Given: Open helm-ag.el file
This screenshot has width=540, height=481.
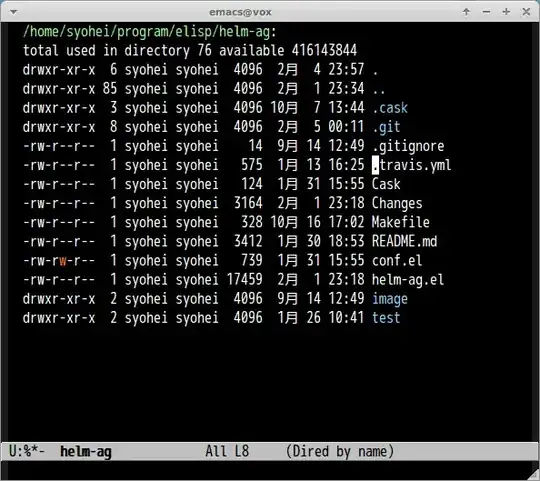Looking at the screenshot, I should (408, 280).
